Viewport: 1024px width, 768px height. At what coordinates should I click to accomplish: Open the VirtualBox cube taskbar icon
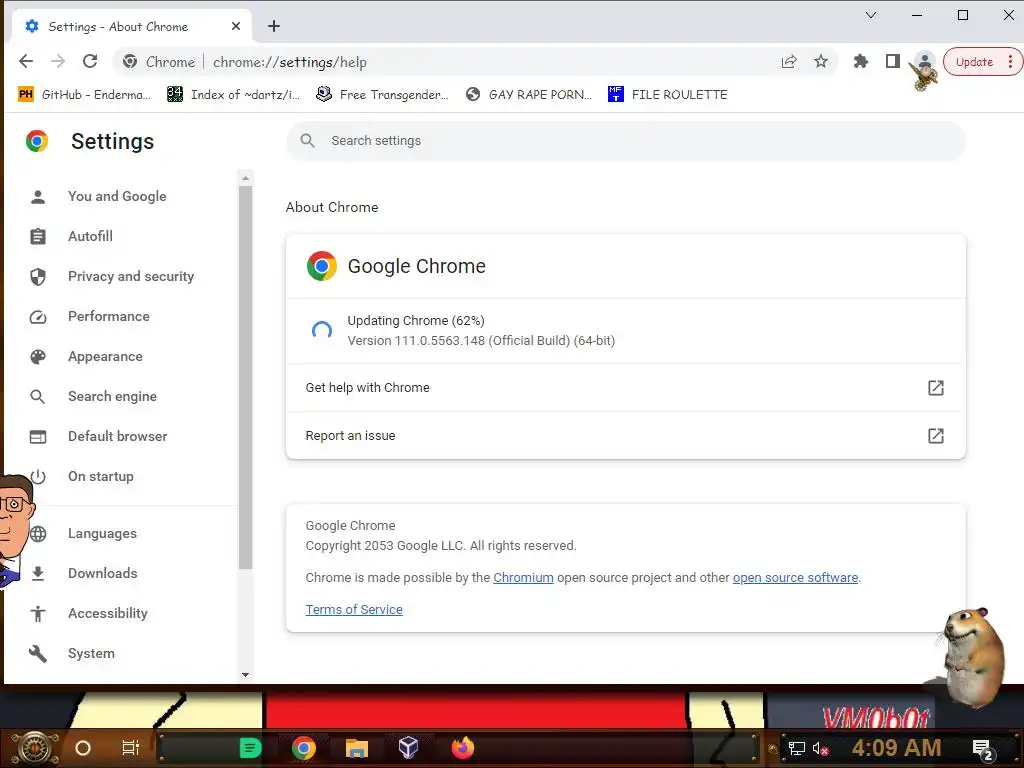(408, 747)
